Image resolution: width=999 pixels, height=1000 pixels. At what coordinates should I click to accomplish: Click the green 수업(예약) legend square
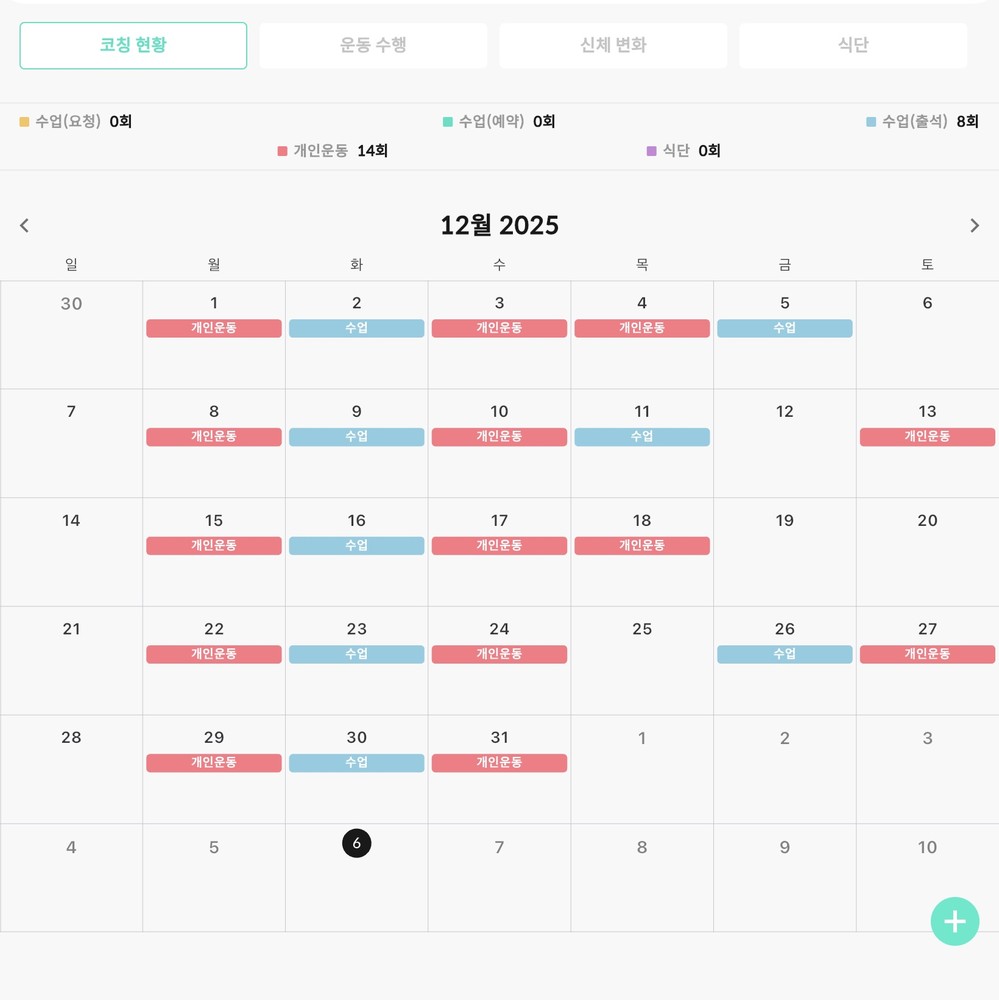(447, 122)
